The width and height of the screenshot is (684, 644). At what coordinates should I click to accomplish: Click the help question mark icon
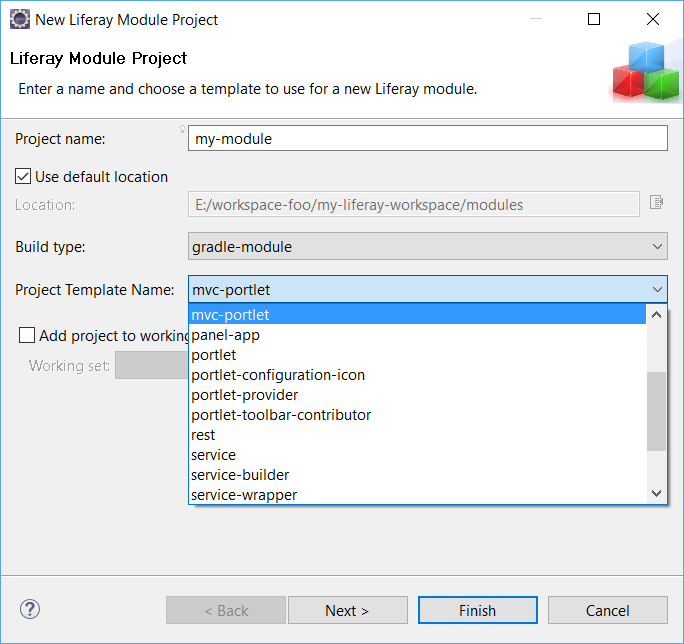tap(30, 610)
